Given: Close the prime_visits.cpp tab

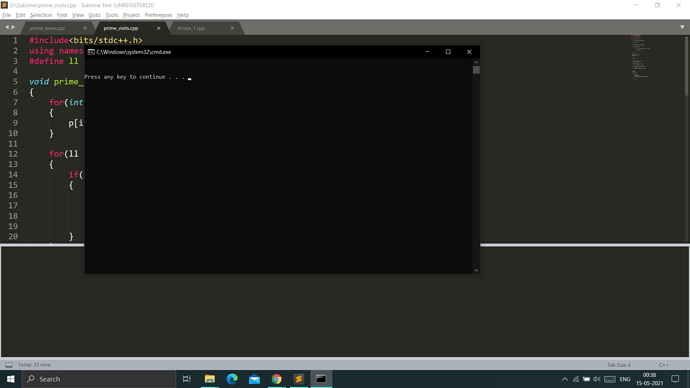Looking at the screenshot, I should pyautogui.click(x=158, y=28).
